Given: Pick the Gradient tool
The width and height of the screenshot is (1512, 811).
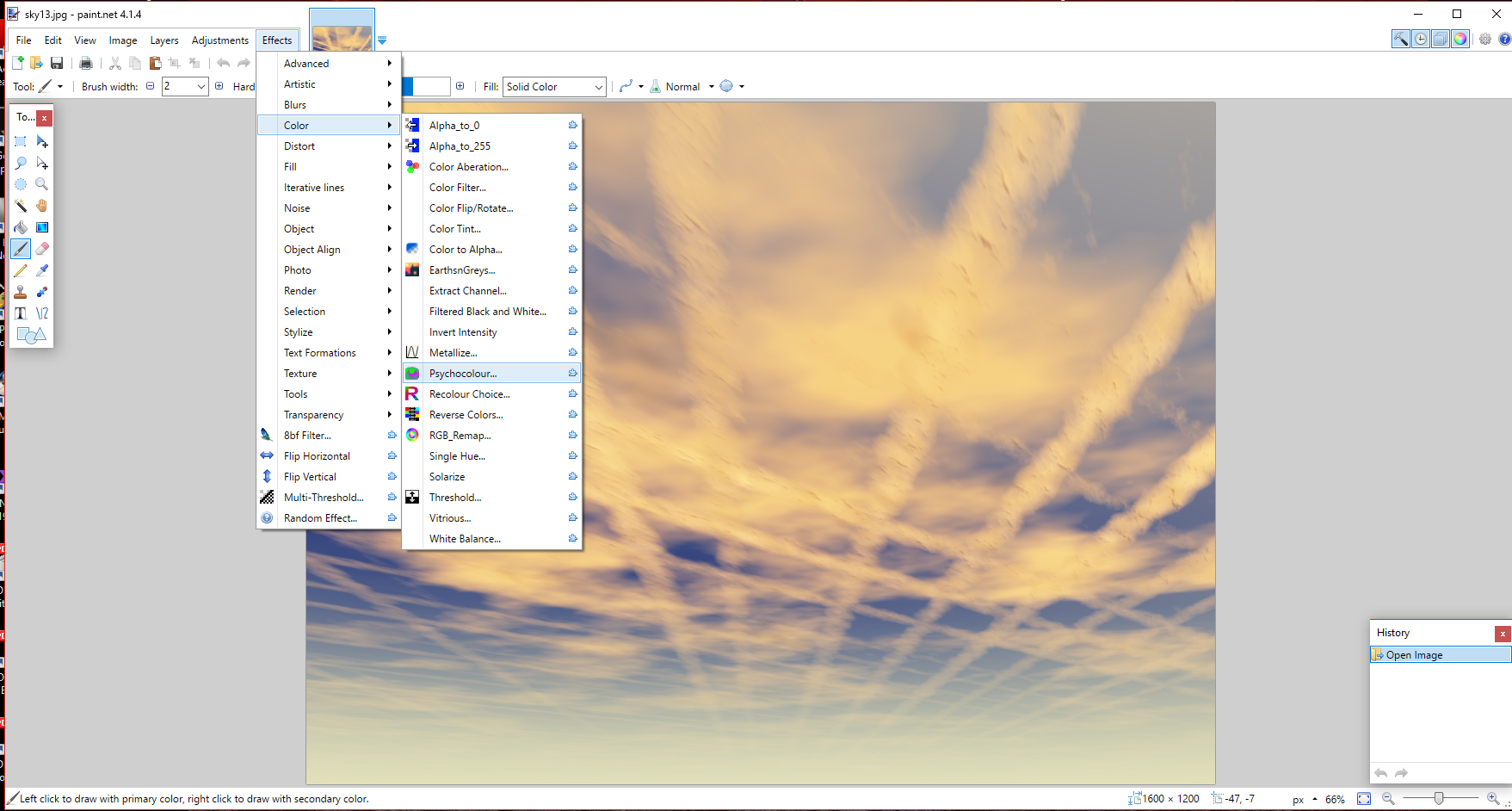Looking at the screenshot, I should [x=42, y=227].
